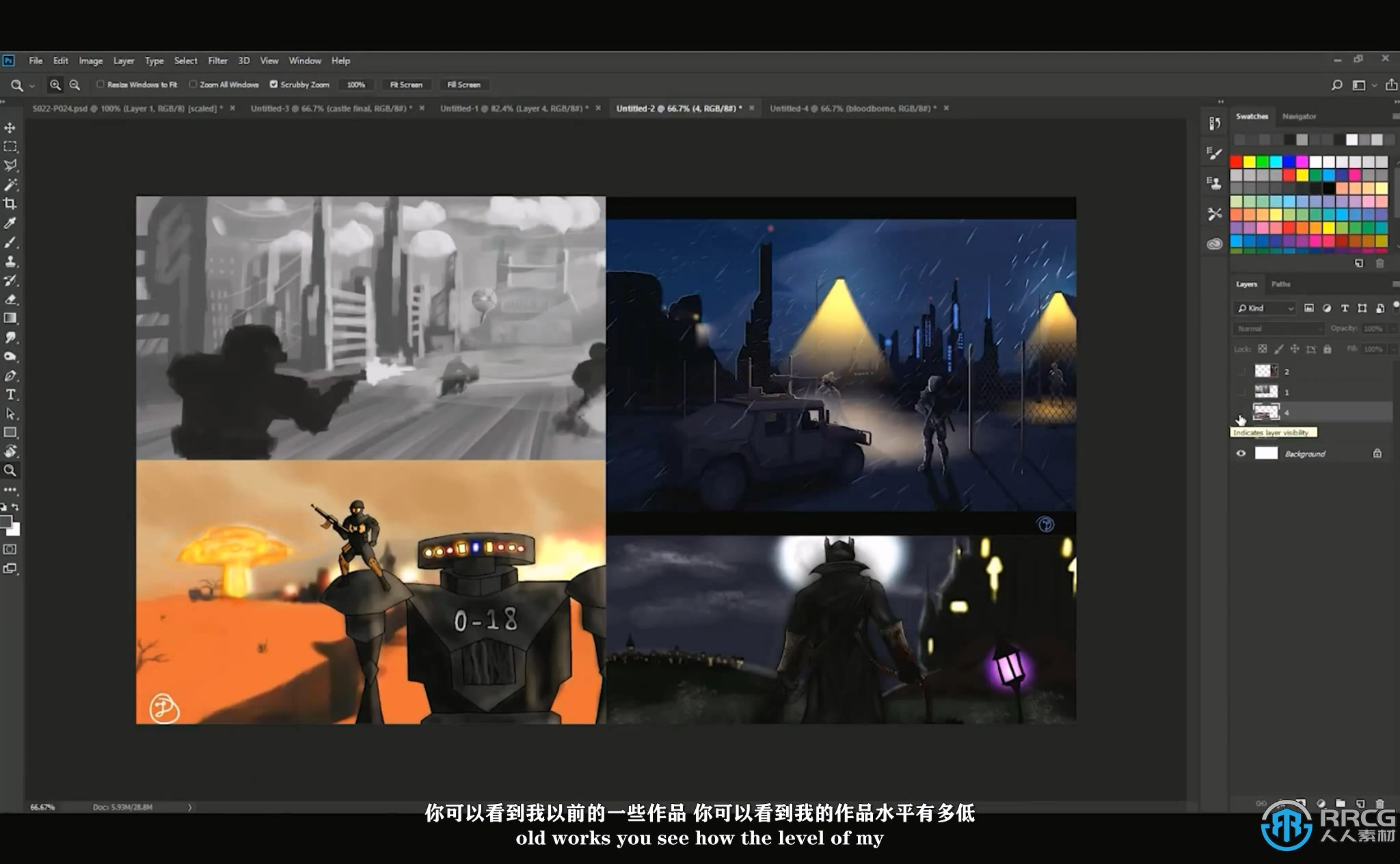This screenshot has width=1400, height=864.
Task: Show layer 2 via its visibility box
Action: pos(1241,371)
